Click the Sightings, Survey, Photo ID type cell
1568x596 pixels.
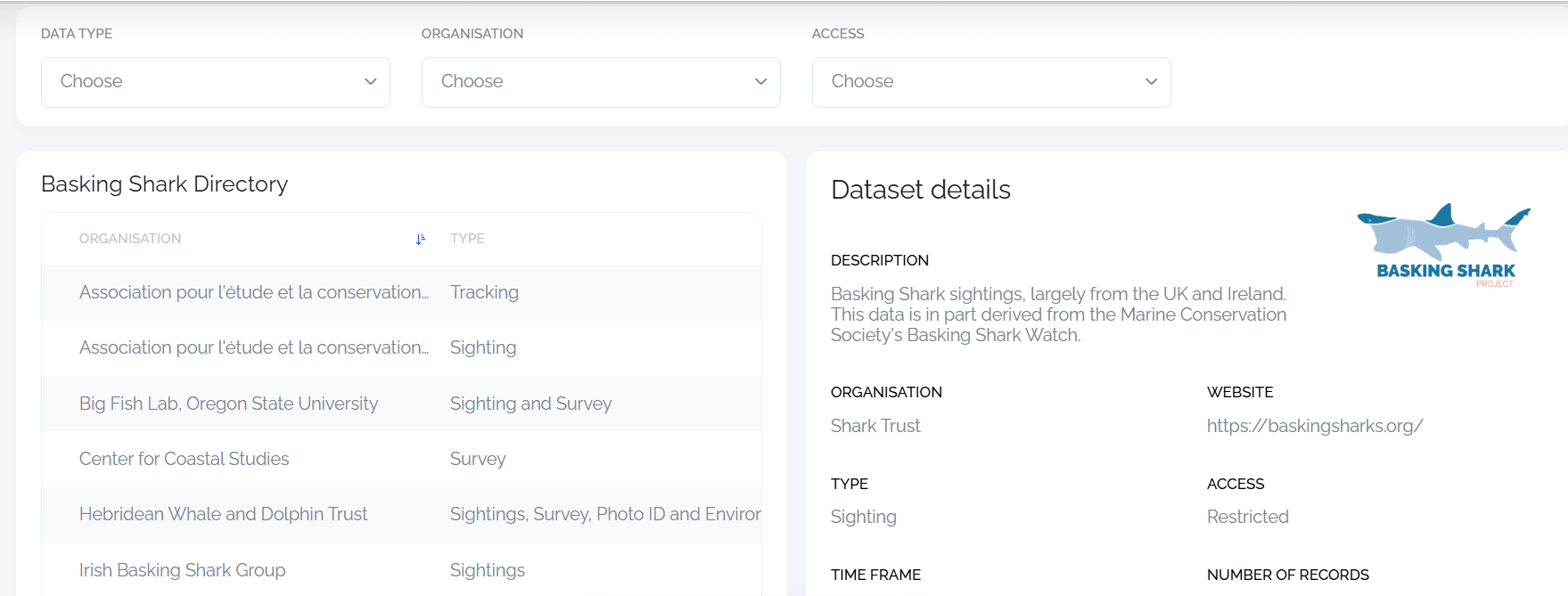[605, 514]
